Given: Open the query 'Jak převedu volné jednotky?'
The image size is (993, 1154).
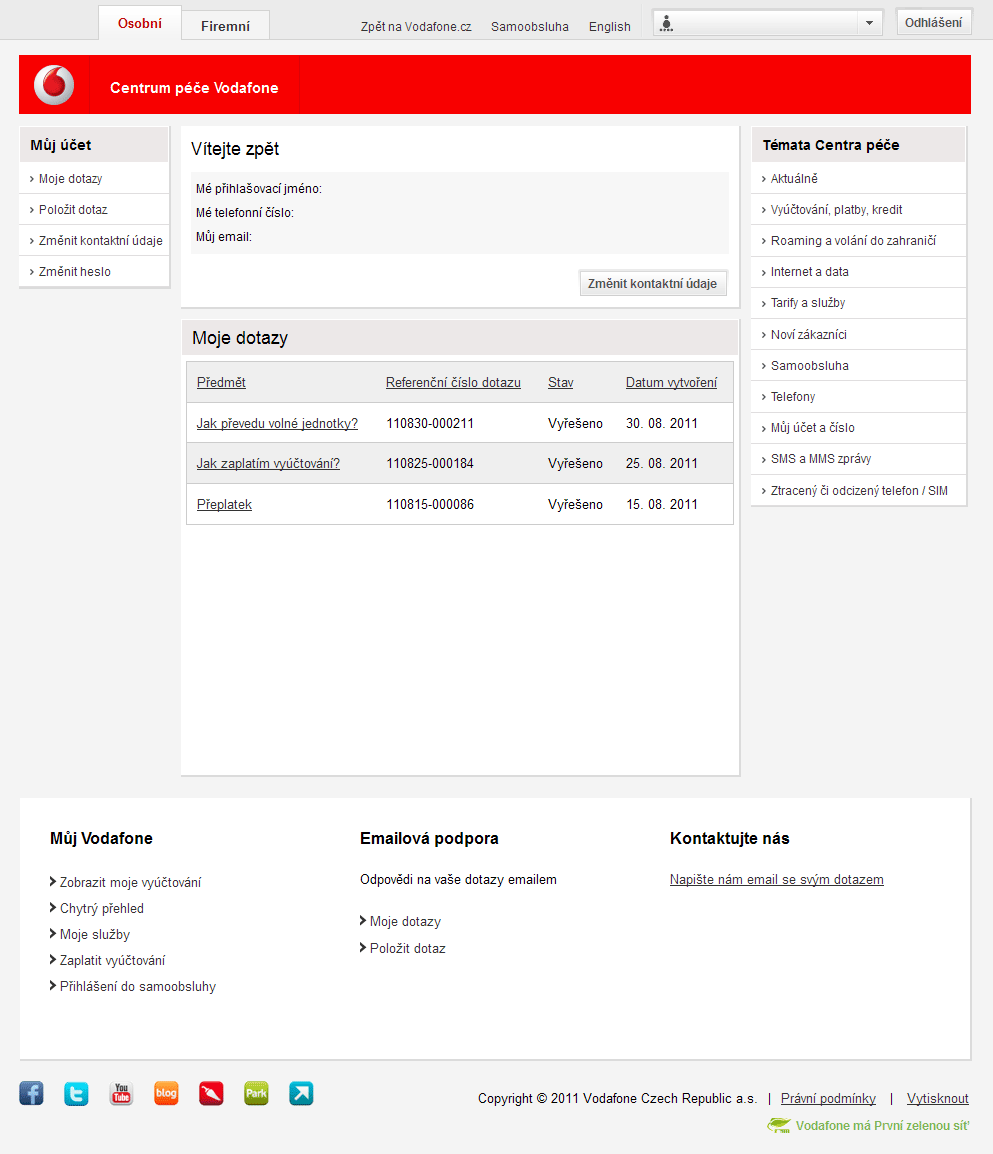Looking at the screenshot, I should [277, 423].
